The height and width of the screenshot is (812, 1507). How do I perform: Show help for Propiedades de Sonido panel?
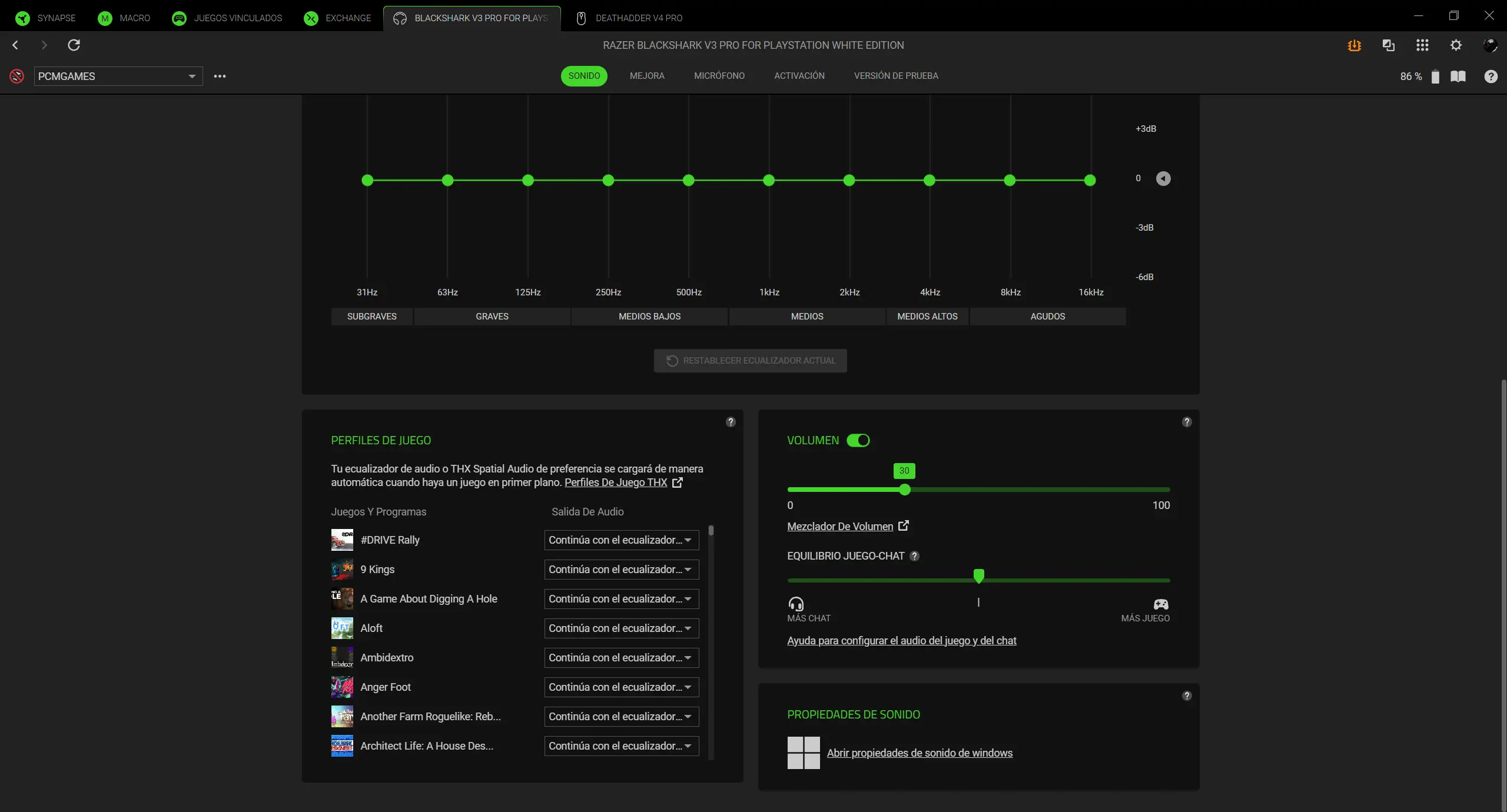[1187, 696]
